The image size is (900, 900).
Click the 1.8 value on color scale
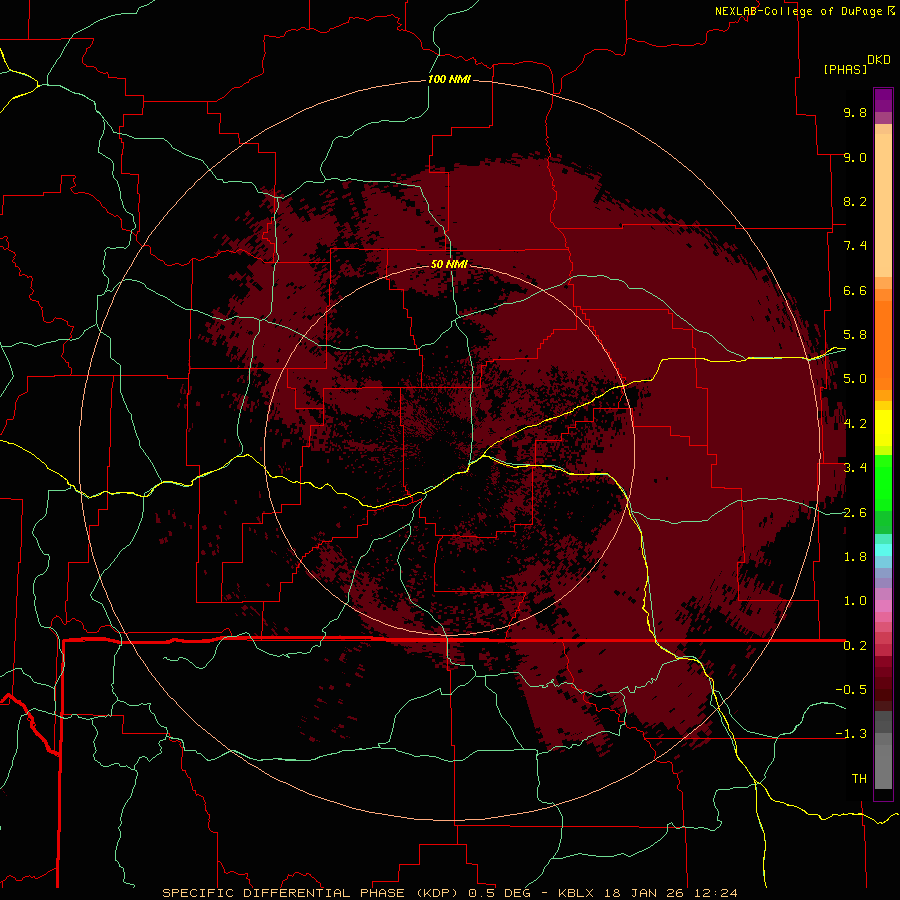[x=855, y=557]
